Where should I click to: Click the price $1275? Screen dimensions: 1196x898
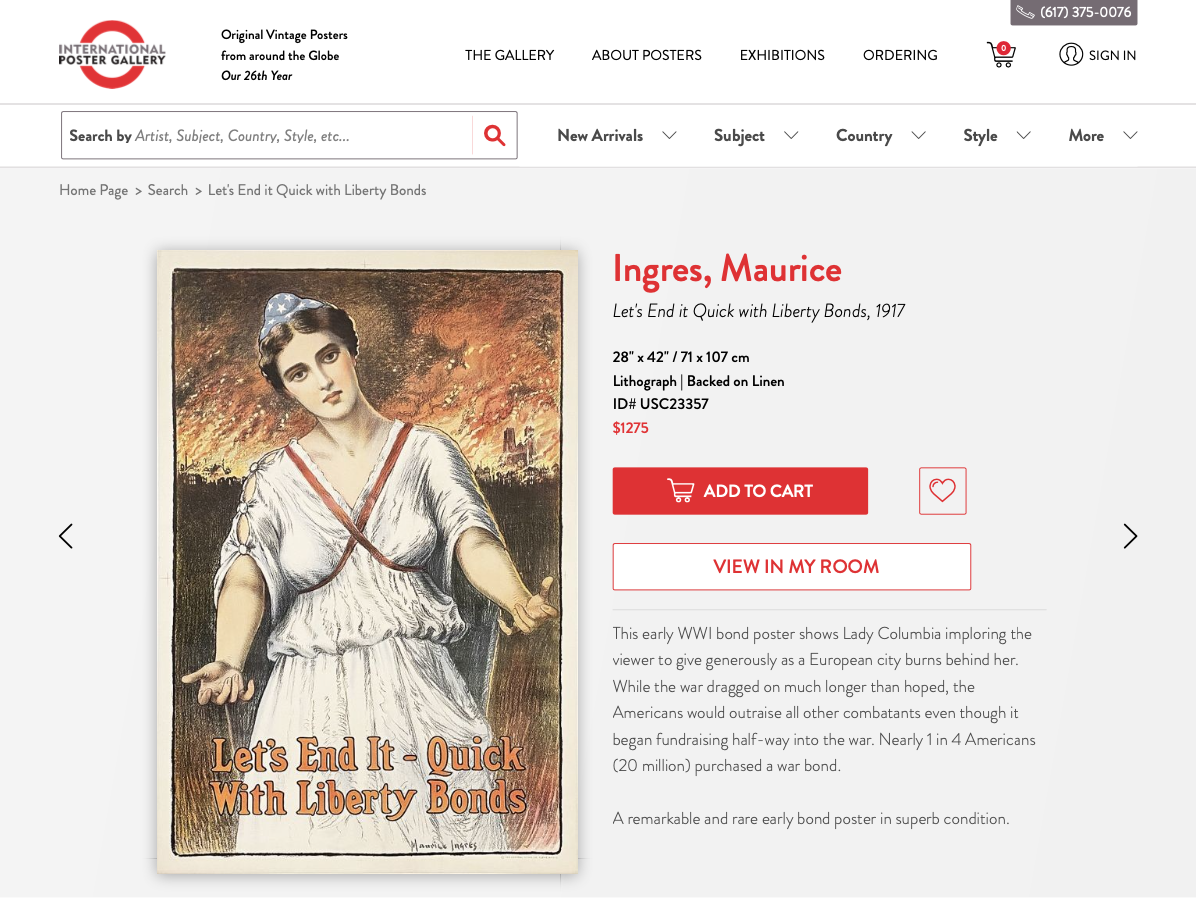coord(630,427)
